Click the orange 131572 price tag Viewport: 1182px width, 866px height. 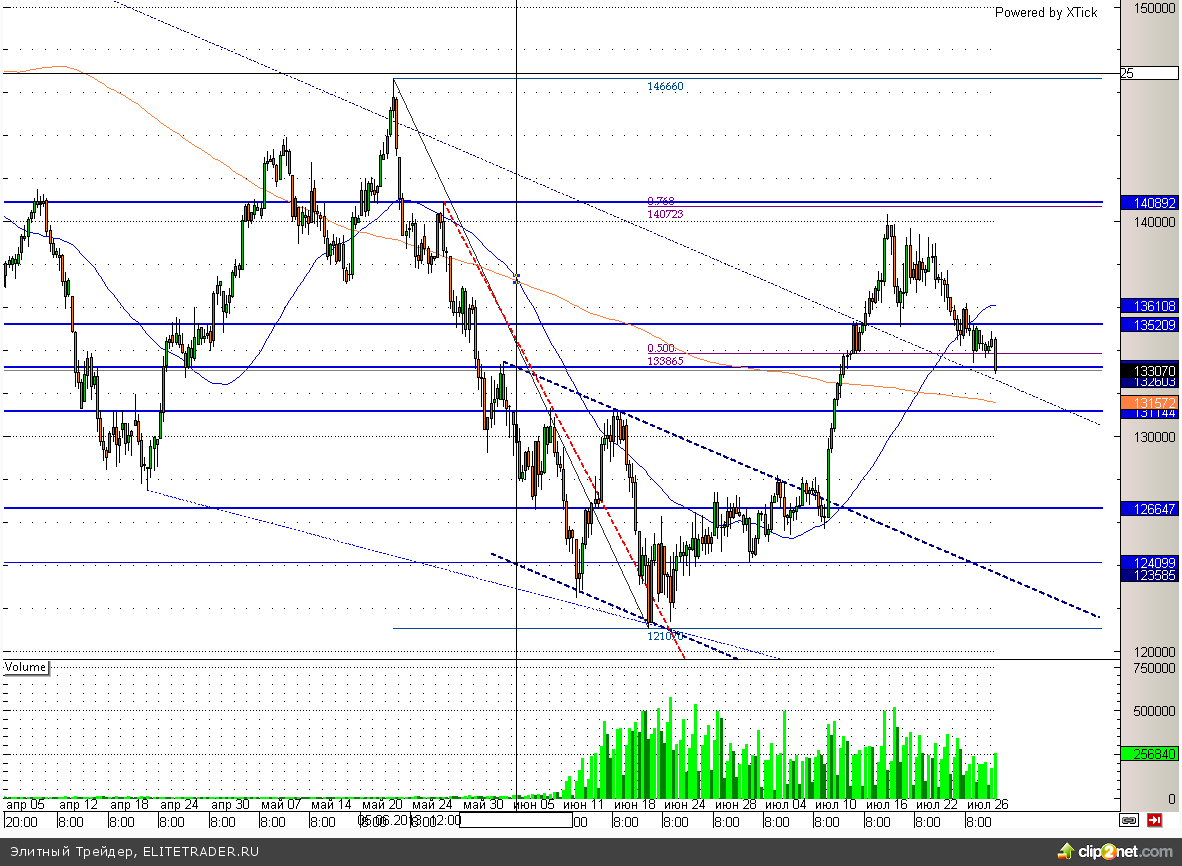[x=1148, y=401]
